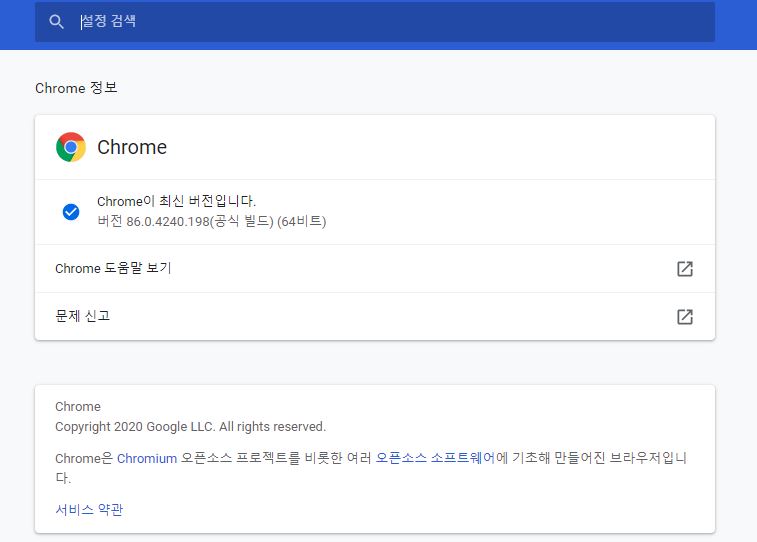
Task: Click the Chrome logo icon
Action: [x=71, y=147]
